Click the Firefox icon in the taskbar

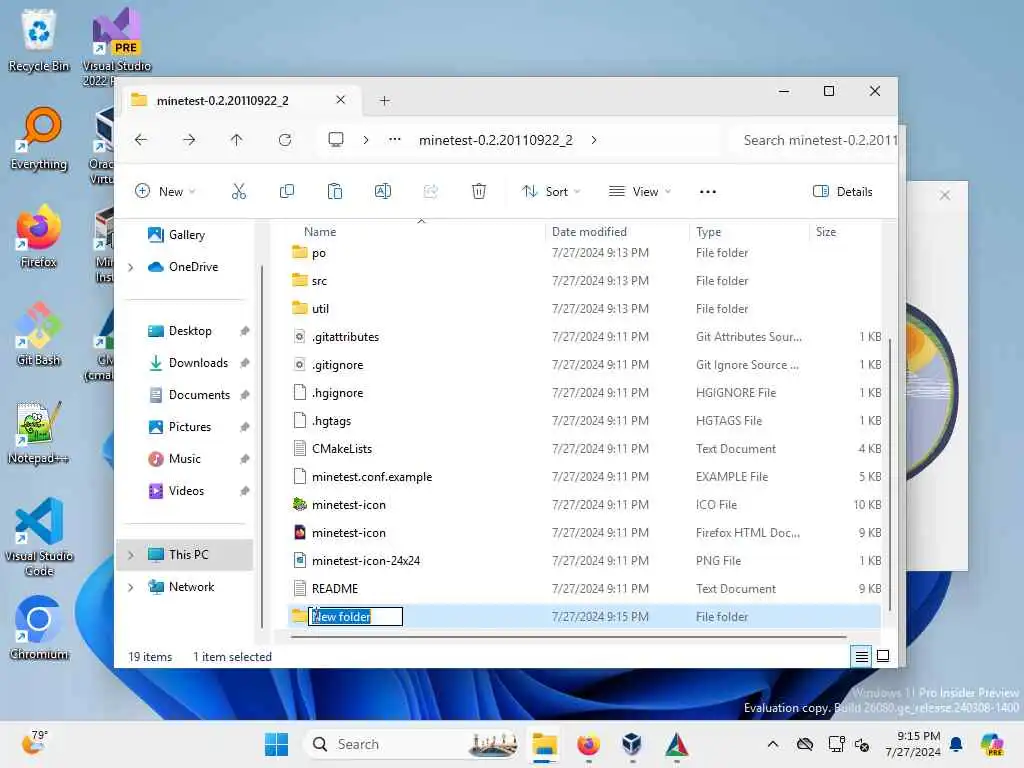coord(588,744)
